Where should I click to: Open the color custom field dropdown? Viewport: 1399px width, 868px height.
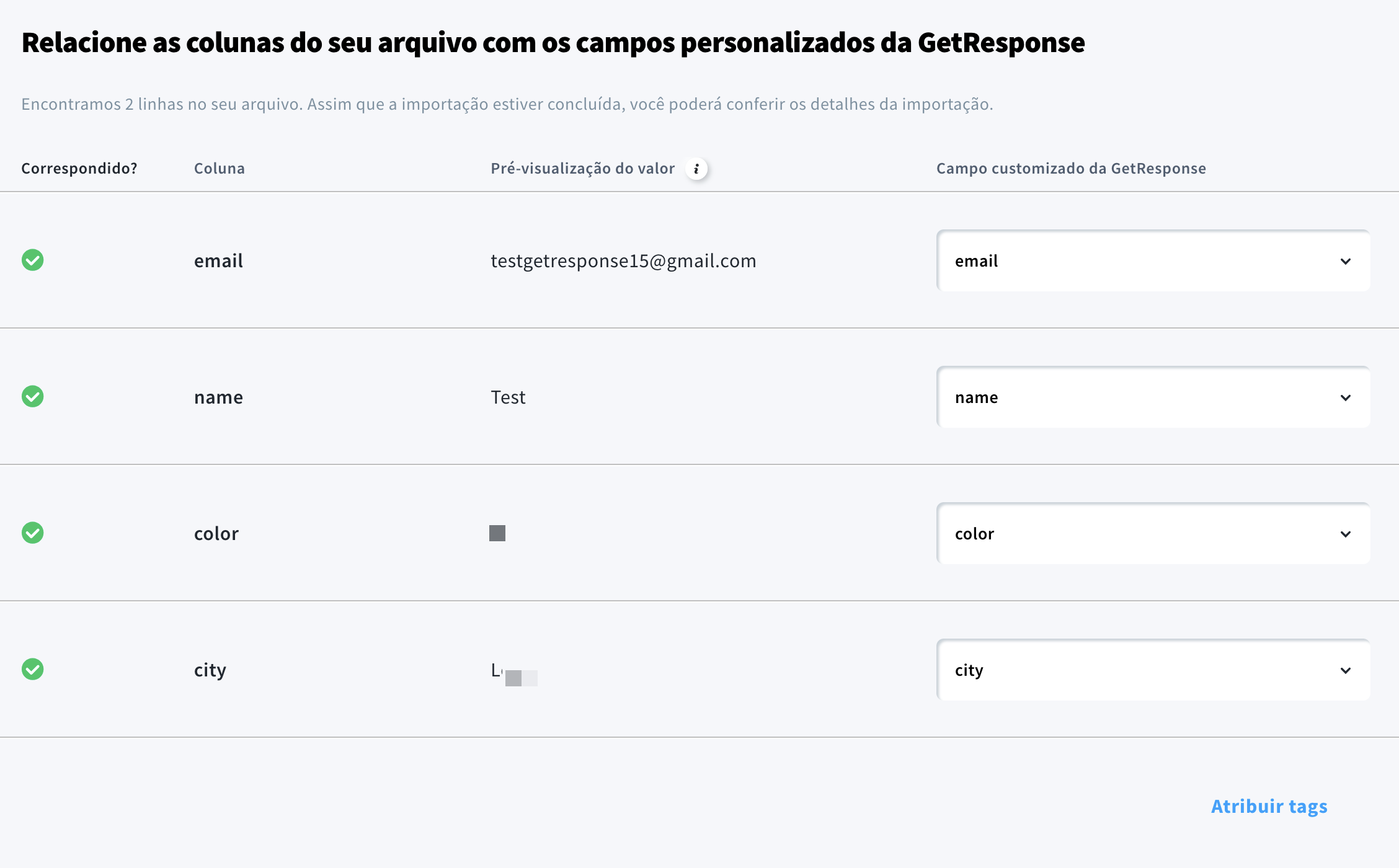[1153, 534]
